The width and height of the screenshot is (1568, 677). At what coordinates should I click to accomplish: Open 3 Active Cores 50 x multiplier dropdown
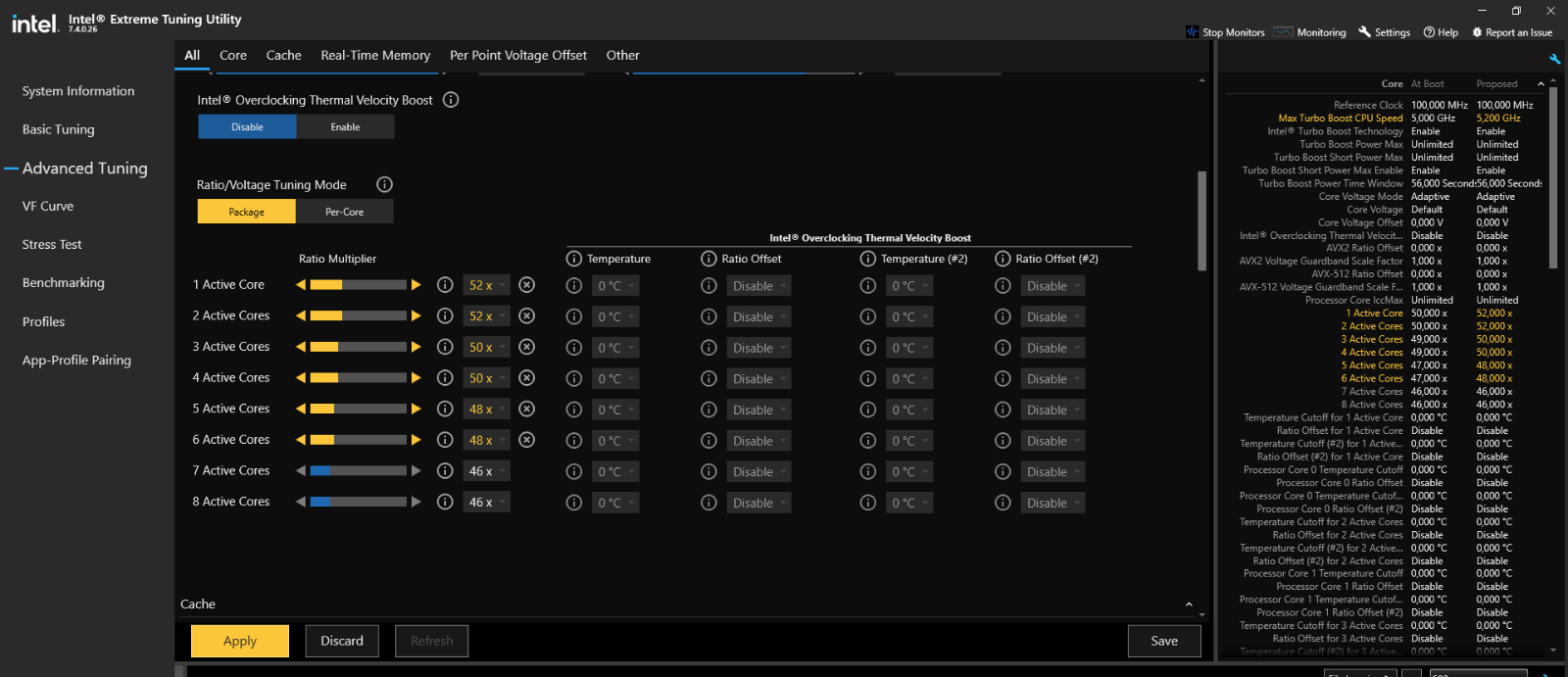486,347
